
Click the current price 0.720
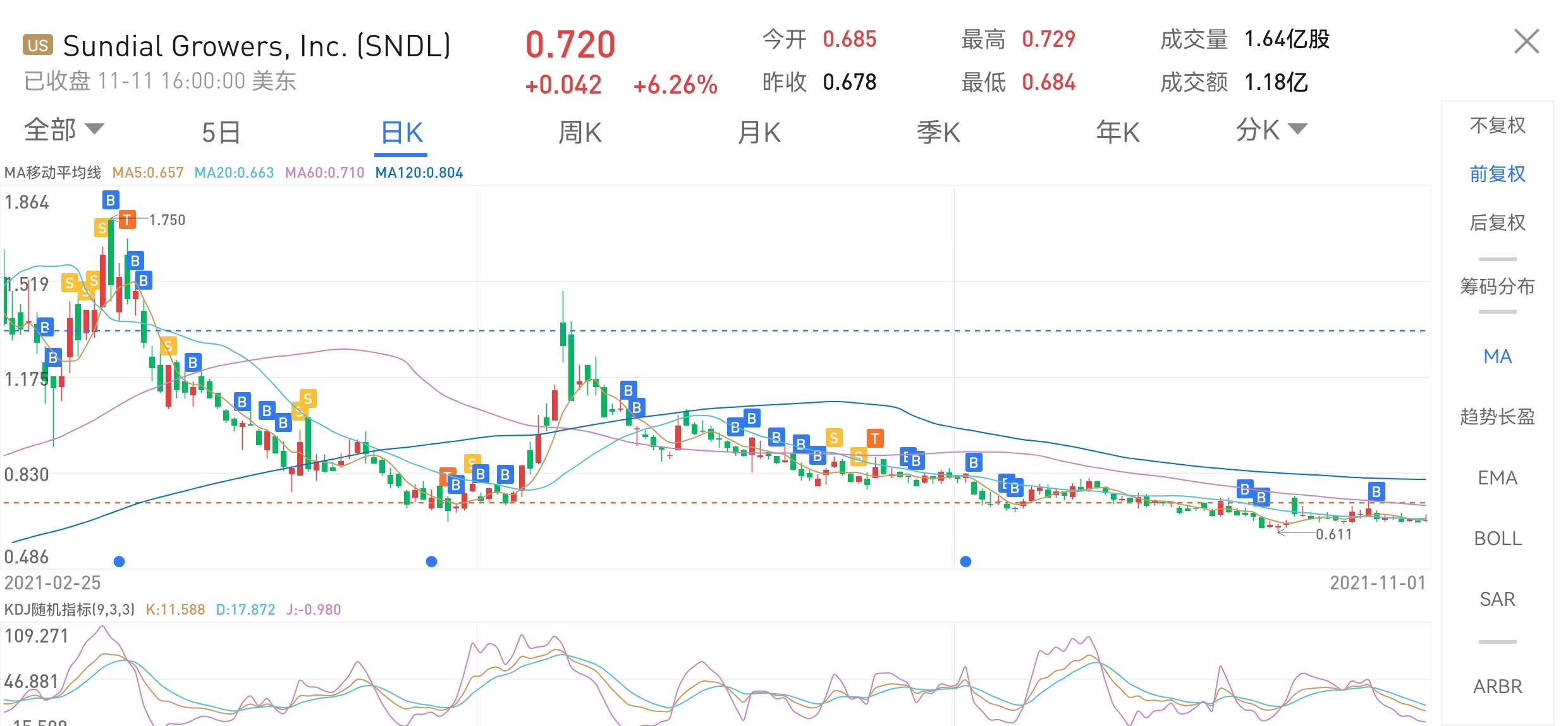570,44
